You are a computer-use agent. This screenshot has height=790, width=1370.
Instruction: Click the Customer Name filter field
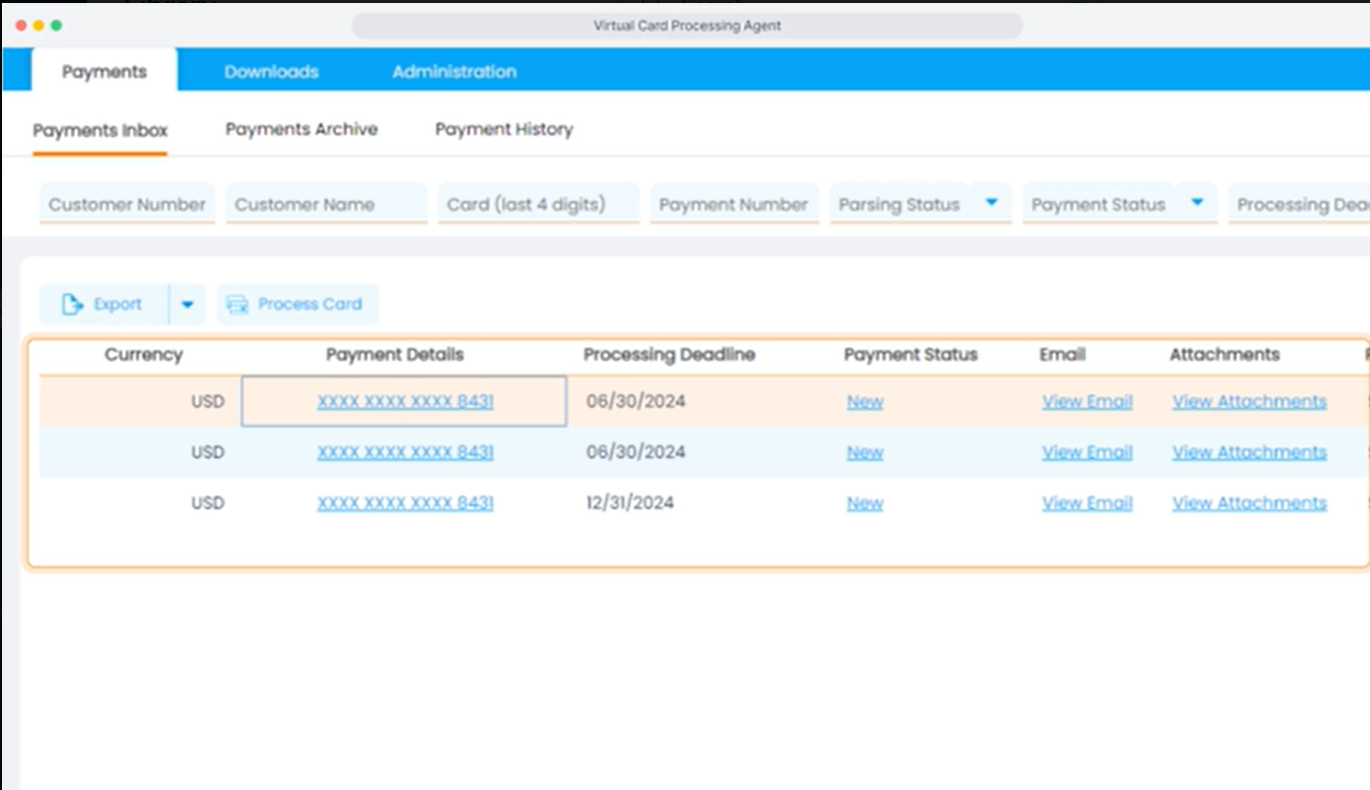pyautogui.click(x=324, y=204)
